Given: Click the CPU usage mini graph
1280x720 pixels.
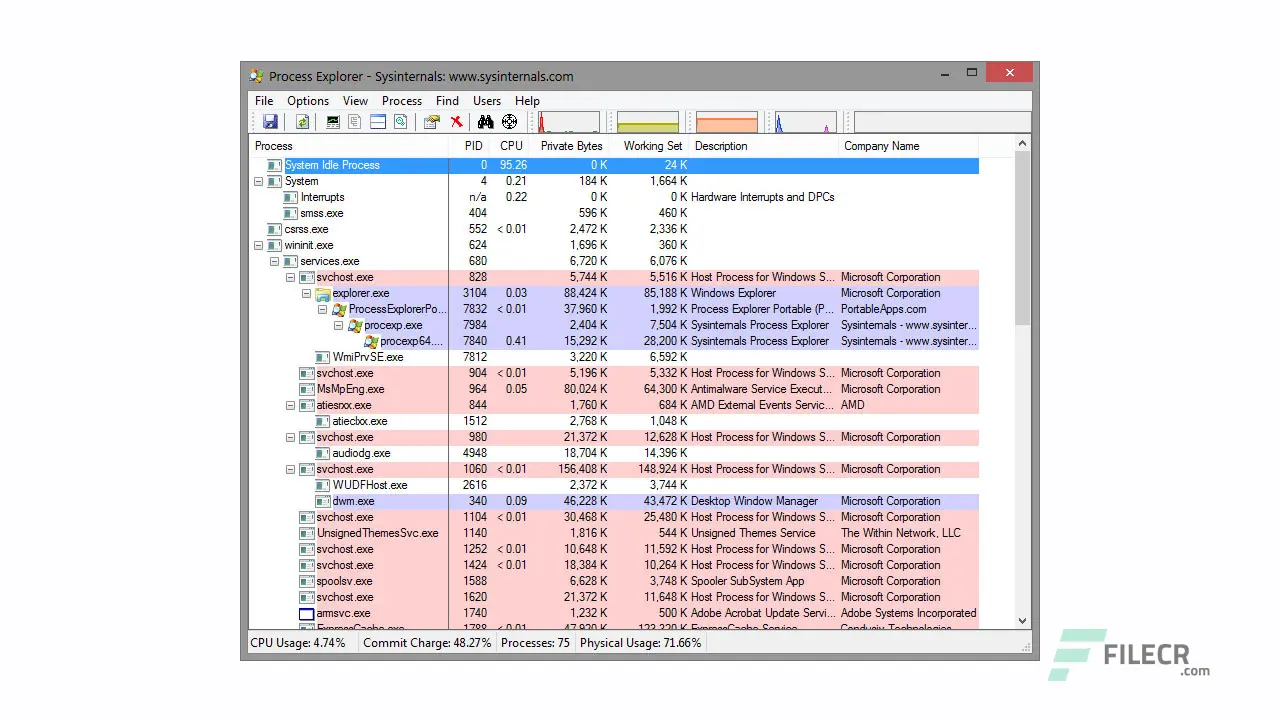Looking at the screenshot, I should coord(569,122).
